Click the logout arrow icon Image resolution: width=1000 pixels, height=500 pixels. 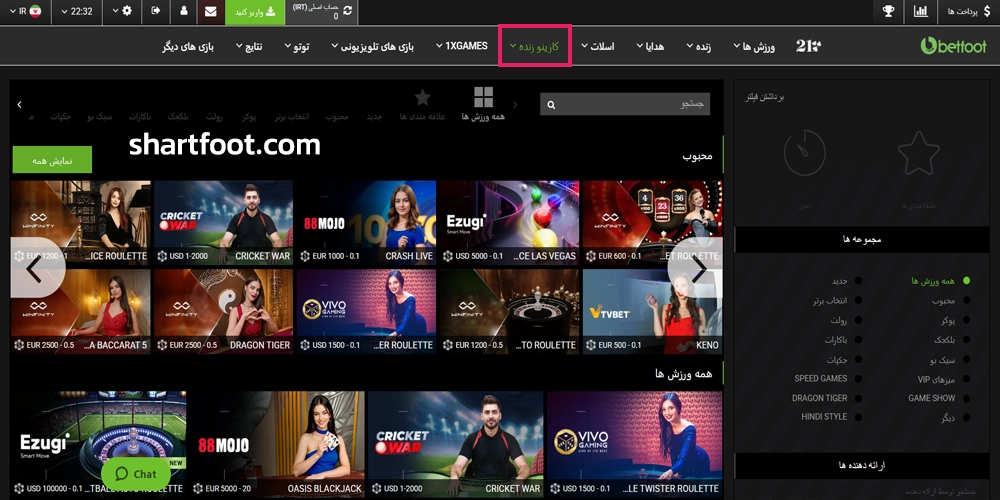tap(155, 12)
